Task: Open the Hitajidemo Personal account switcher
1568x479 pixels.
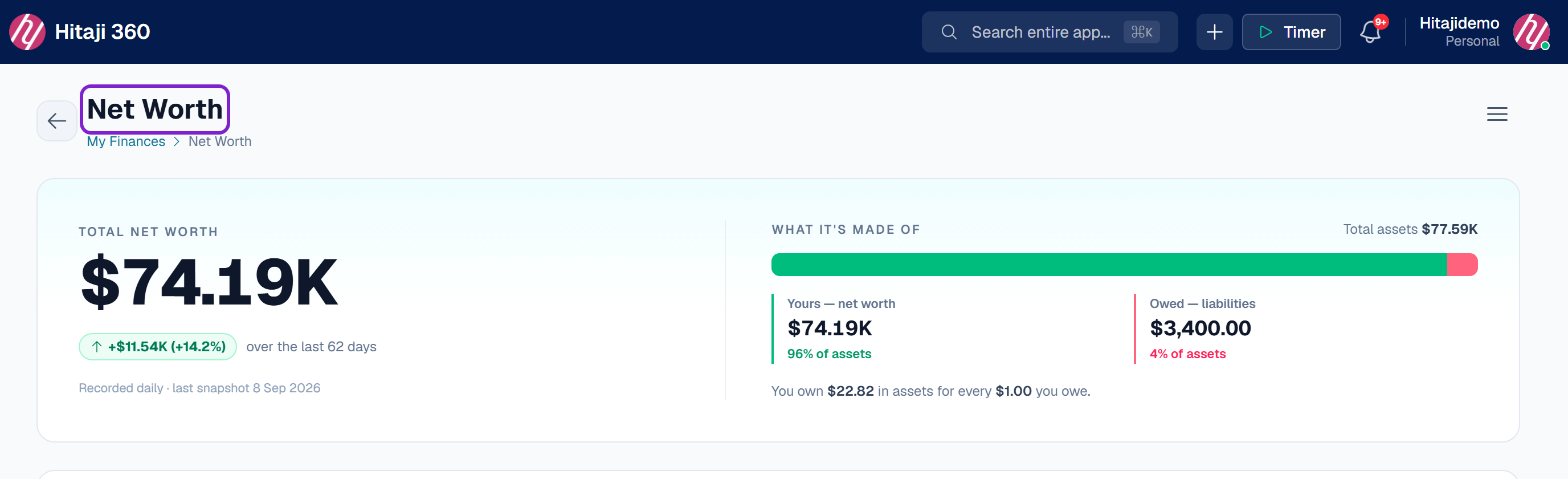Action: (x=1459, y=32)
